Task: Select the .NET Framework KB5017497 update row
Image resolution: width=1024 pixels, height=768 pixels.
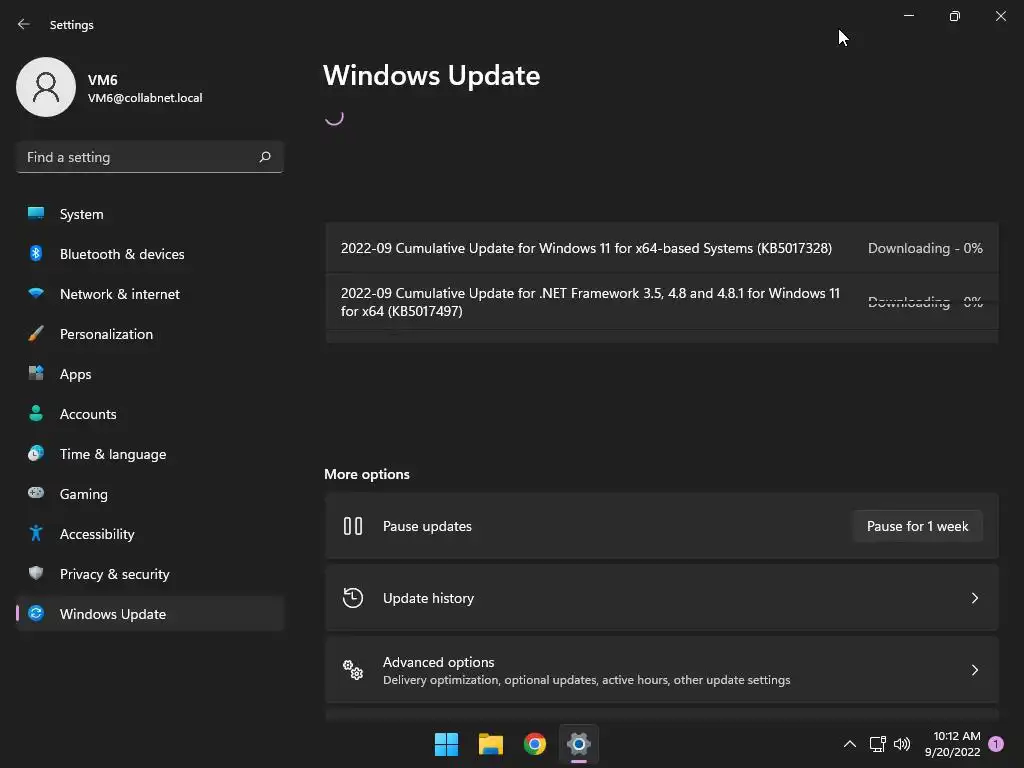Action: 662,302
